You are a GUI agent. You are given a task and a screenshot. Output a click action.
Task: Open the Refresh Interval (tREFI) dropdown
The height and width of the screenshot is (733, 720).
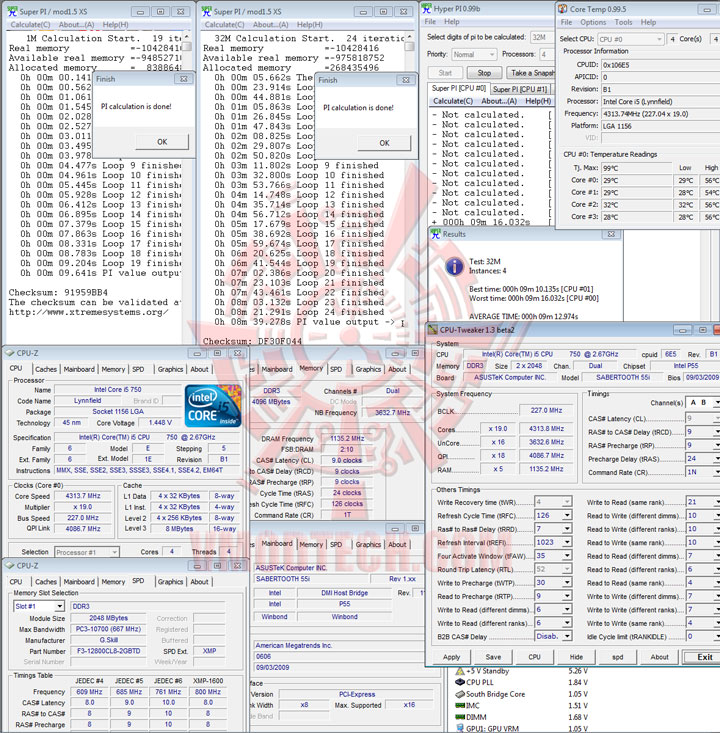[567, 542]
